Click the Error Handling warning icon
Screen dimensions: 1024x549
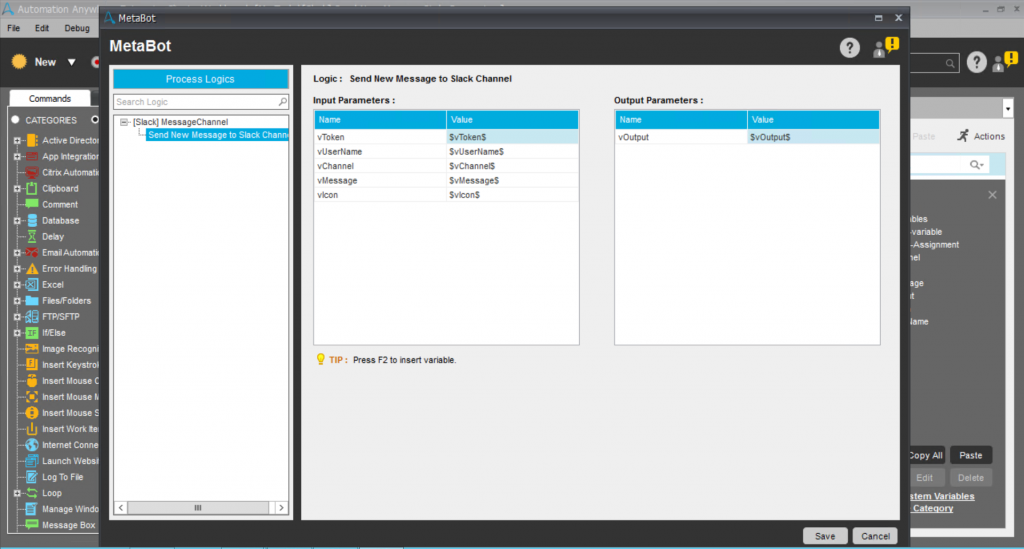point(31,268)
